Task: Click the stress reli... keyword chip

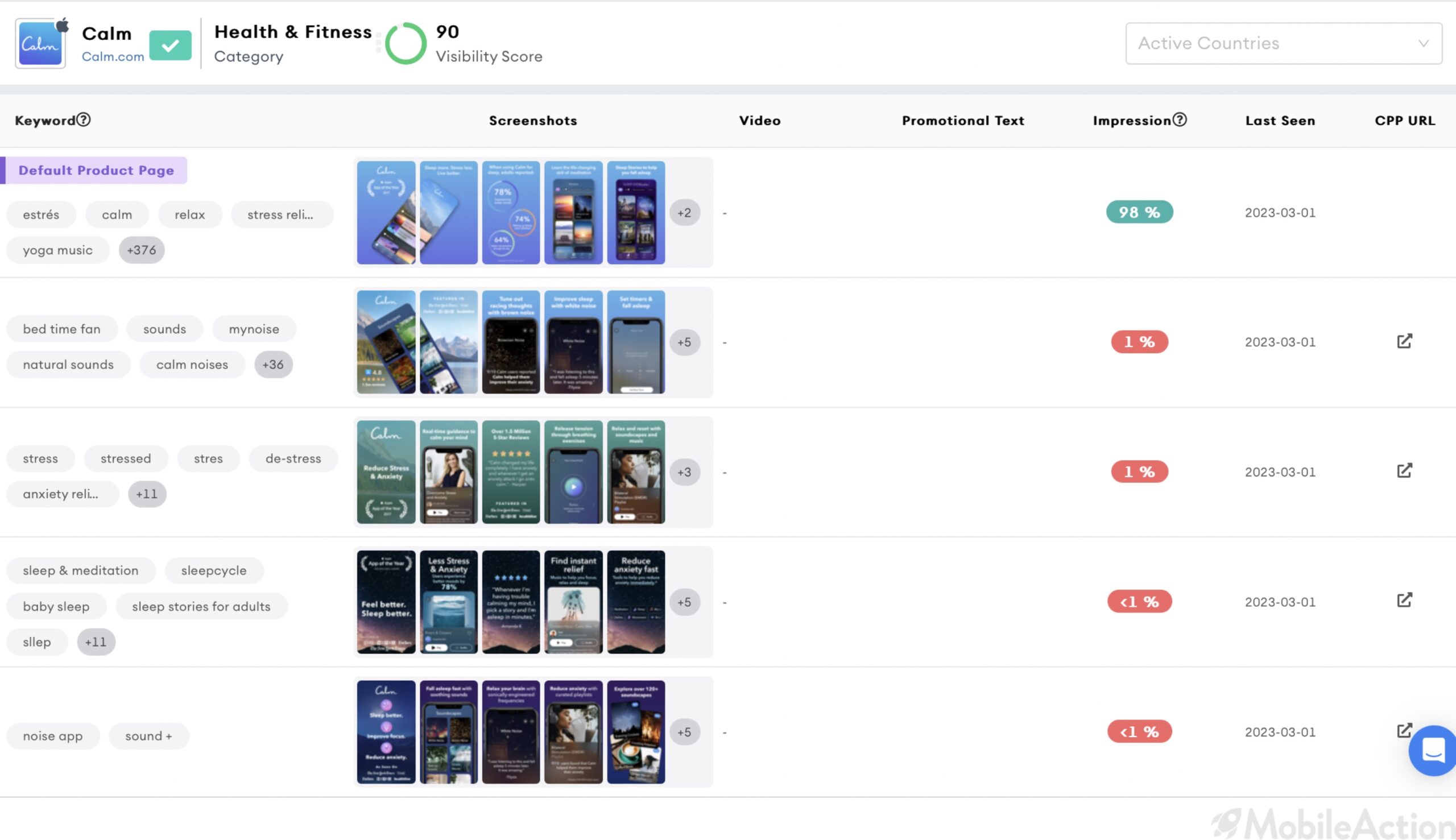Action: 282,214
